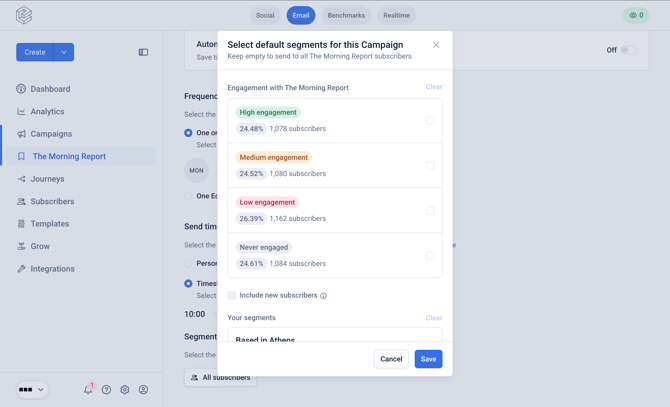Click the eye views counter badge
Image resolution: width=670 pixels, height=407 pixels.
636,15
